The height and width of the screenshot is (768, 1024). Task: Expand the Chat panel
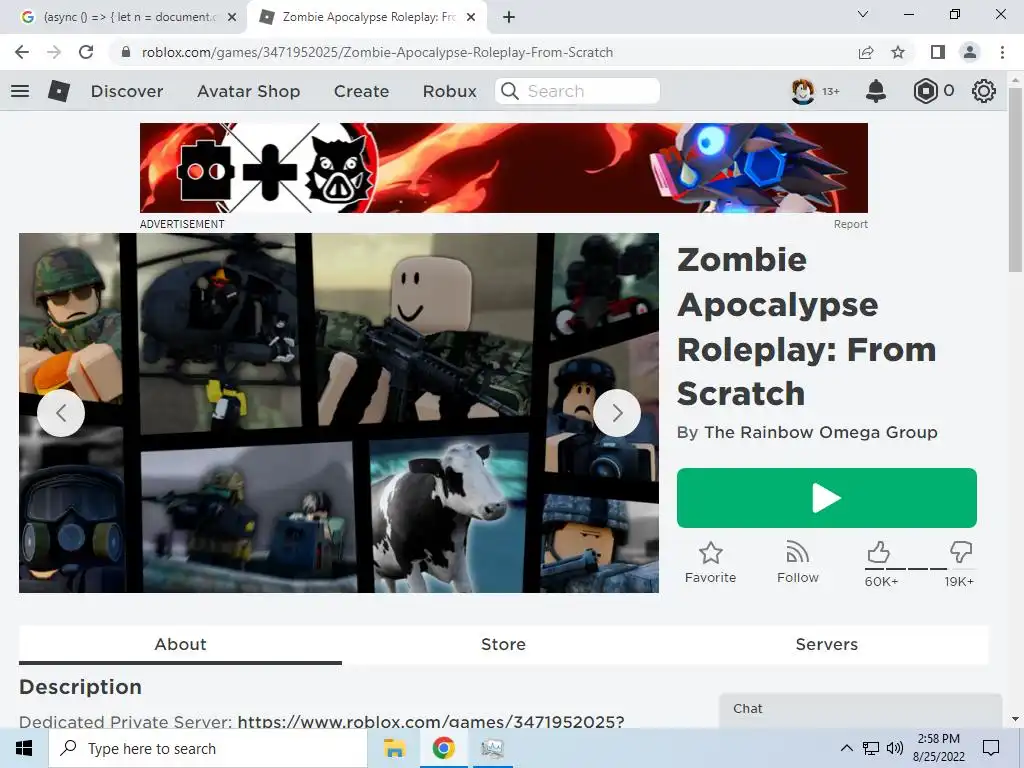[860, 709]
